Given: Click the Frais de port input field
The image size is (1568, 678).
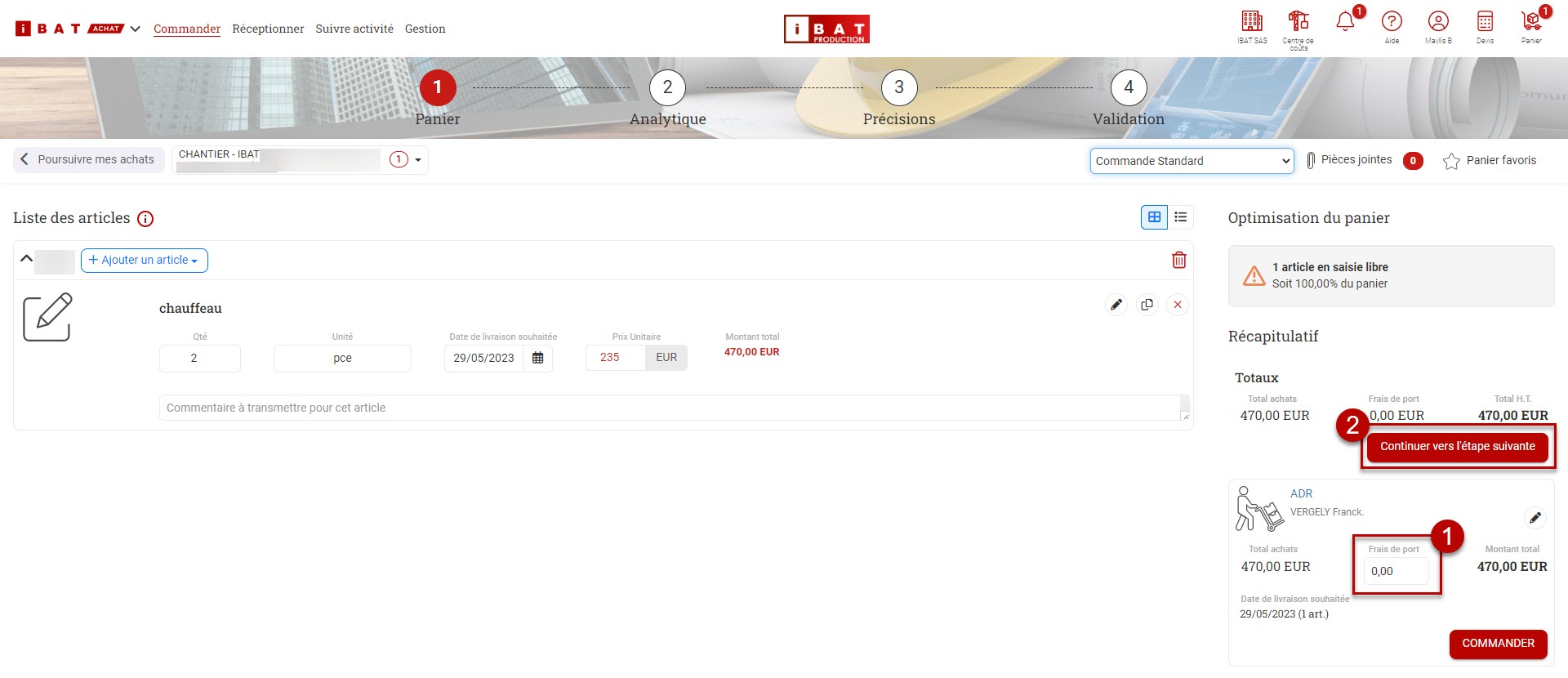Looking at the screenshot, I should [1396, 571].
